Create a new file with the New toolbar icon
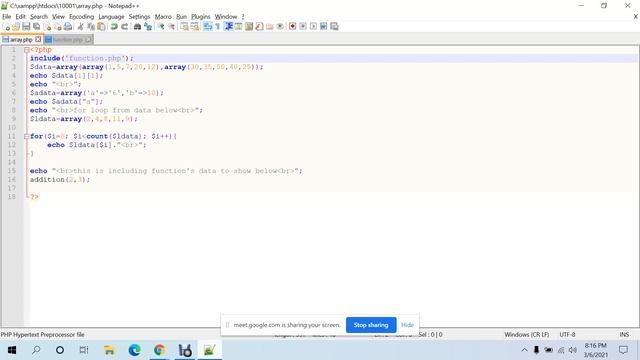The width and height of the screenshot is (640, 360). 7,27
